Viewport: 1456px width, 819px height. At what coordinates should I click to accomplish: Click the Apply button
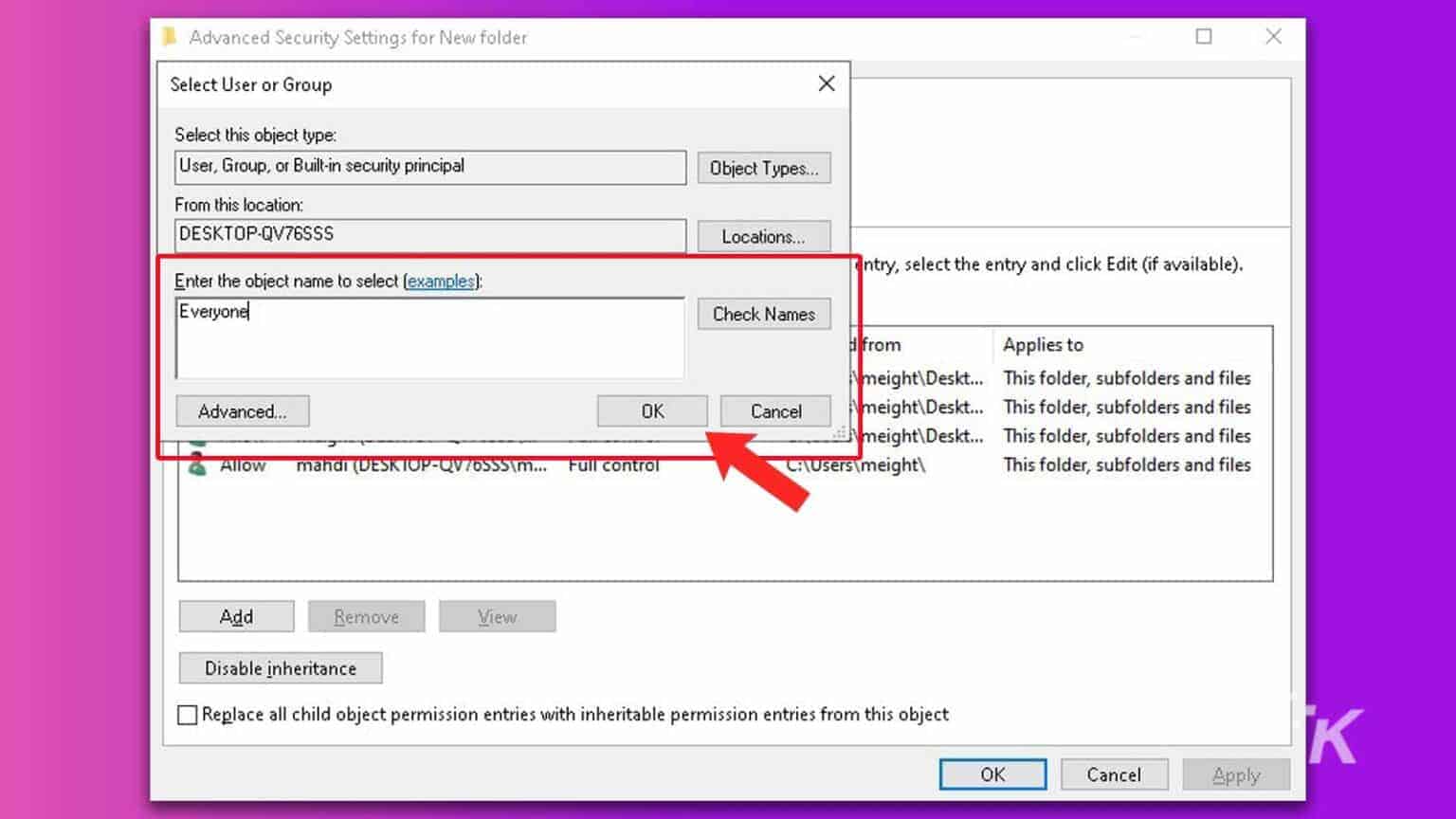(x=1235, y=773)
